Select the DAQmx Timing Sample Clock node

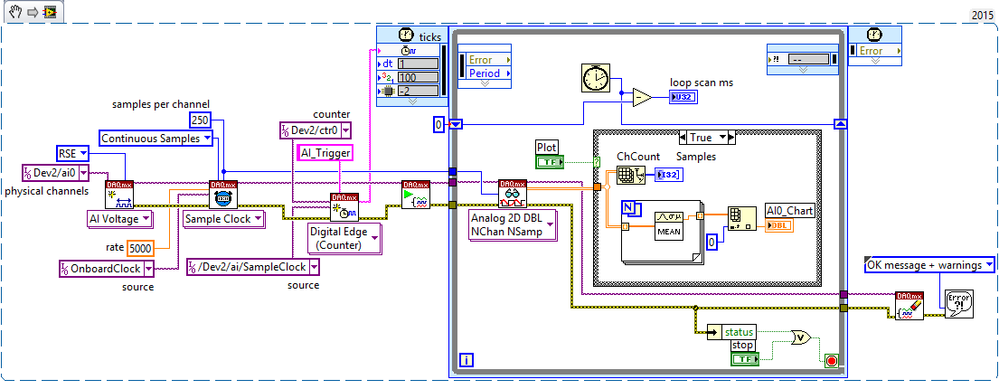222,195
